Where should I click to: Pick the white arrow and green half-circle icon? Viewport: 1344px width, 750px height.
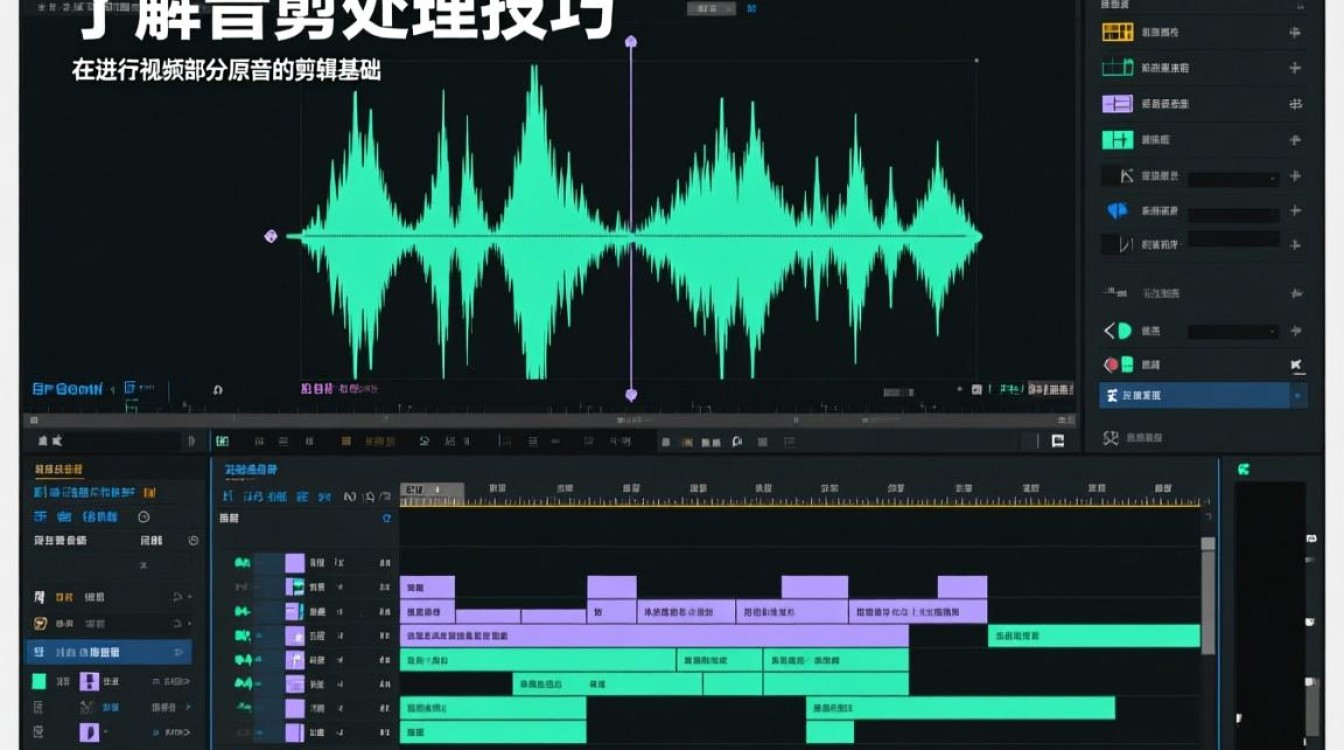tap(1117, 331)
